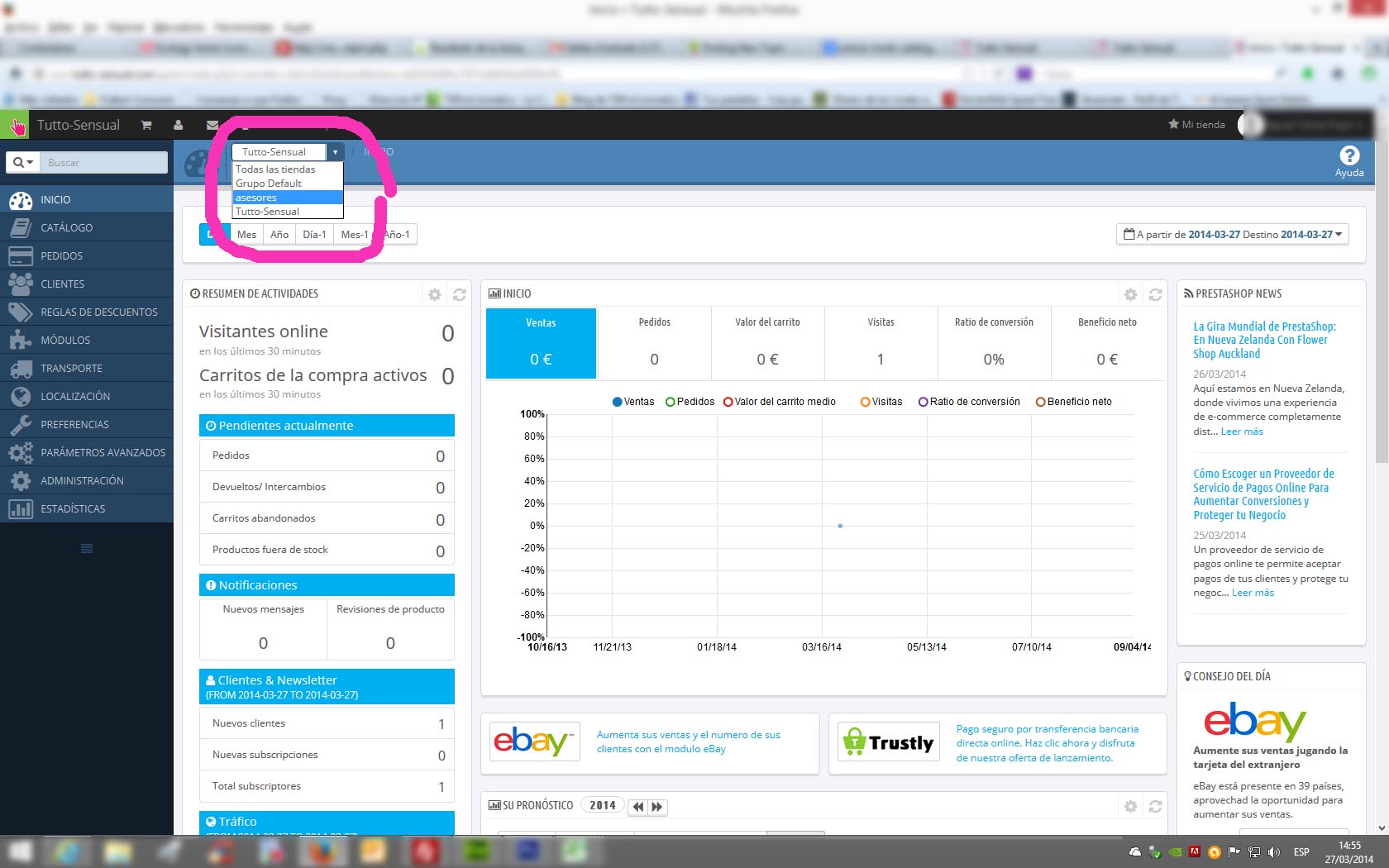Select asesores shop option

tap(287, 198)
